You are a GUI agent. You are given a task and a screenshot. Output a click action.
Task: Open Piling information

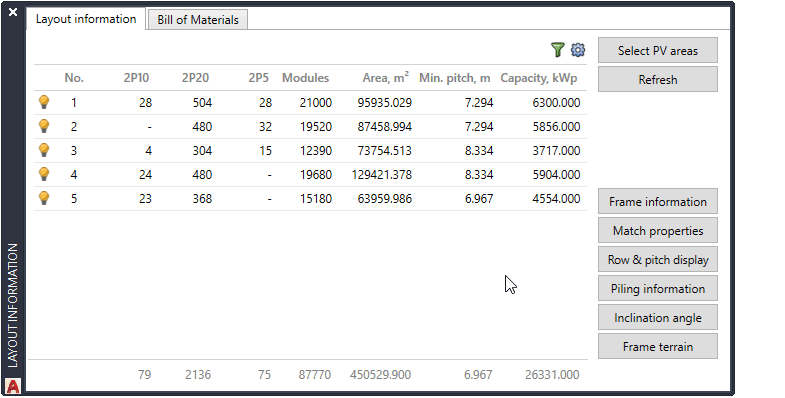point(658,289)
